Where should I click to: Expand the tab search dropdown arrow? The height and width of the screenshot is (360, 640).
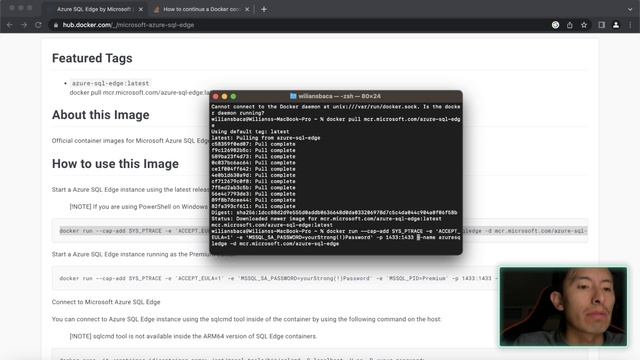coord(630,9)
